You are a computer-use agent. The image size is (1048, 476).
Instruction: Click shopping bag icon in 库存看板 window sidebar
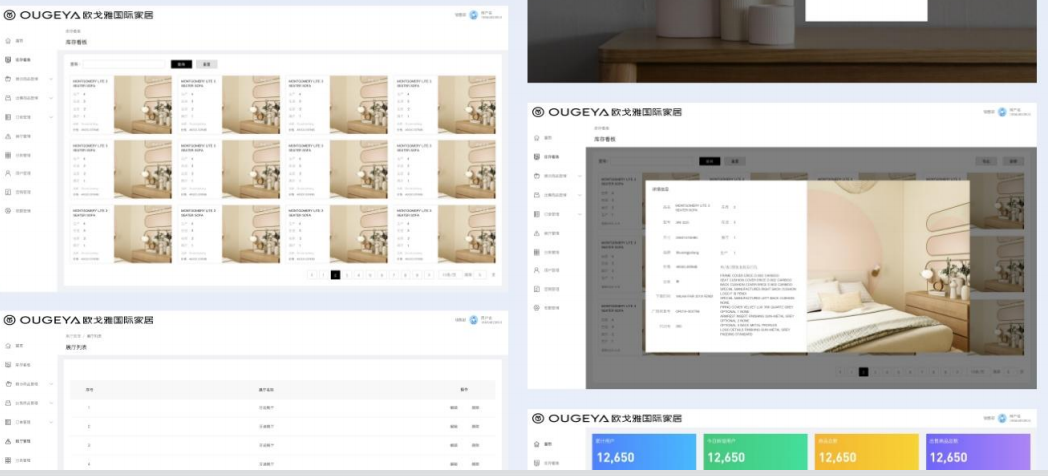pos(8,98)
